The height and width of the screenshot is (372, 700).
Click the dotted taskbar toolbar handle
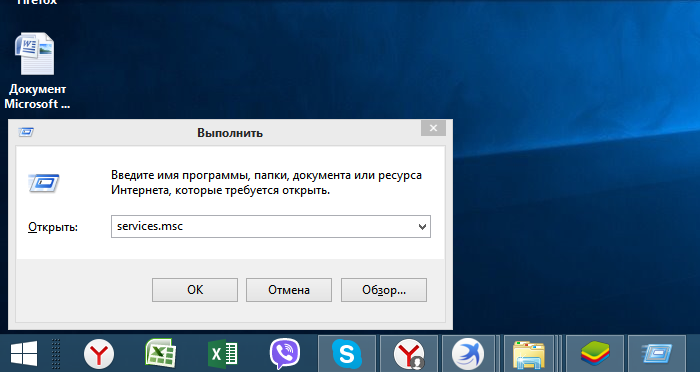pos(55,354)
